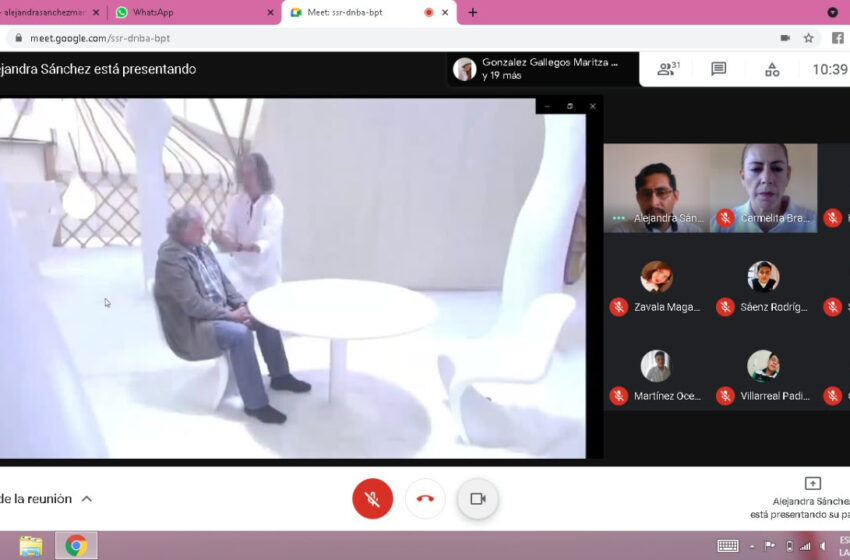Click the 10:39 meeting clock
Screen dimensions: 850x560
click(830, 69)
